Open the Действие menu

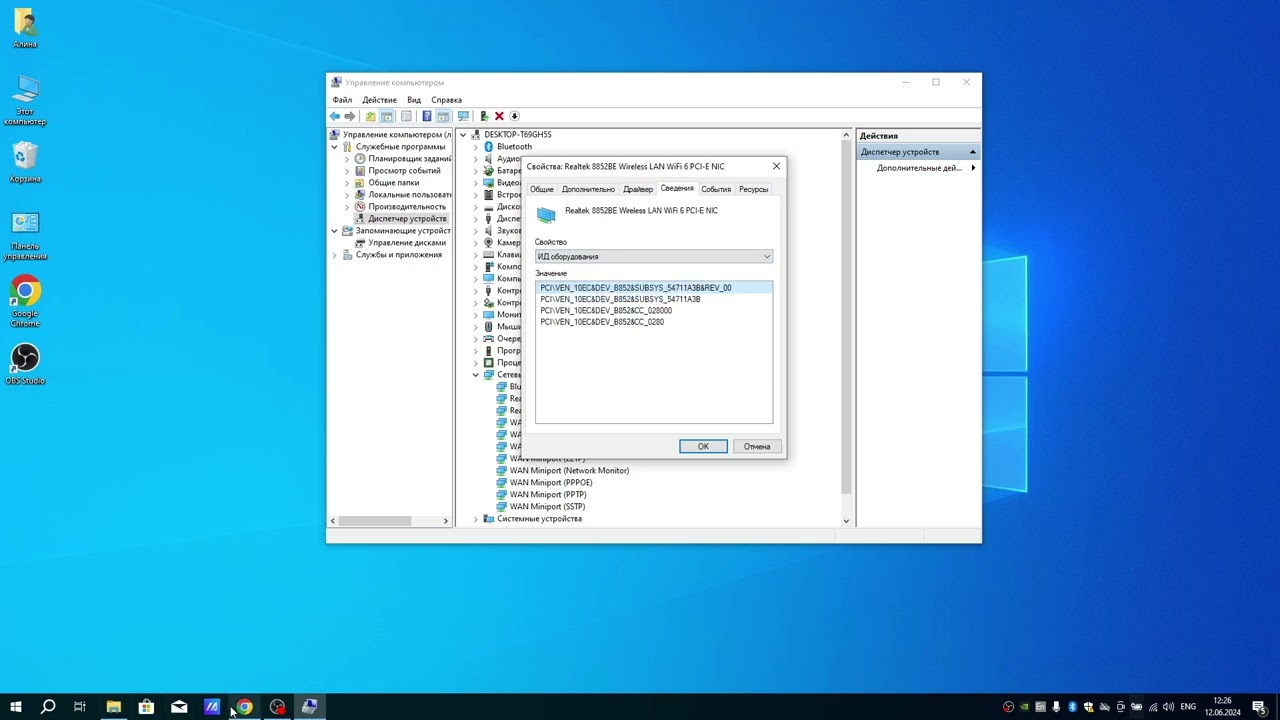379,100
